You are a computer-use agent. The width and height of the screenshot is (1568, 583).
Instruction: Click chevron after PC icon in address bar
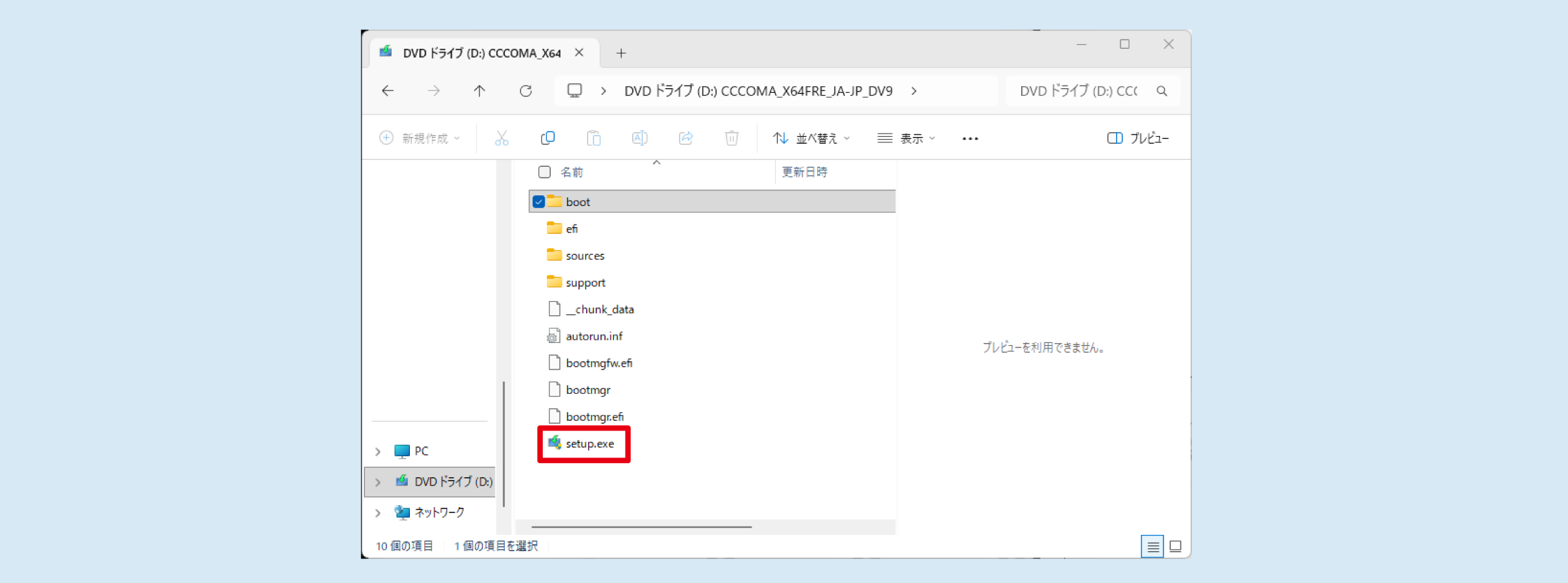pyautogui.click(x=604, y=91)
